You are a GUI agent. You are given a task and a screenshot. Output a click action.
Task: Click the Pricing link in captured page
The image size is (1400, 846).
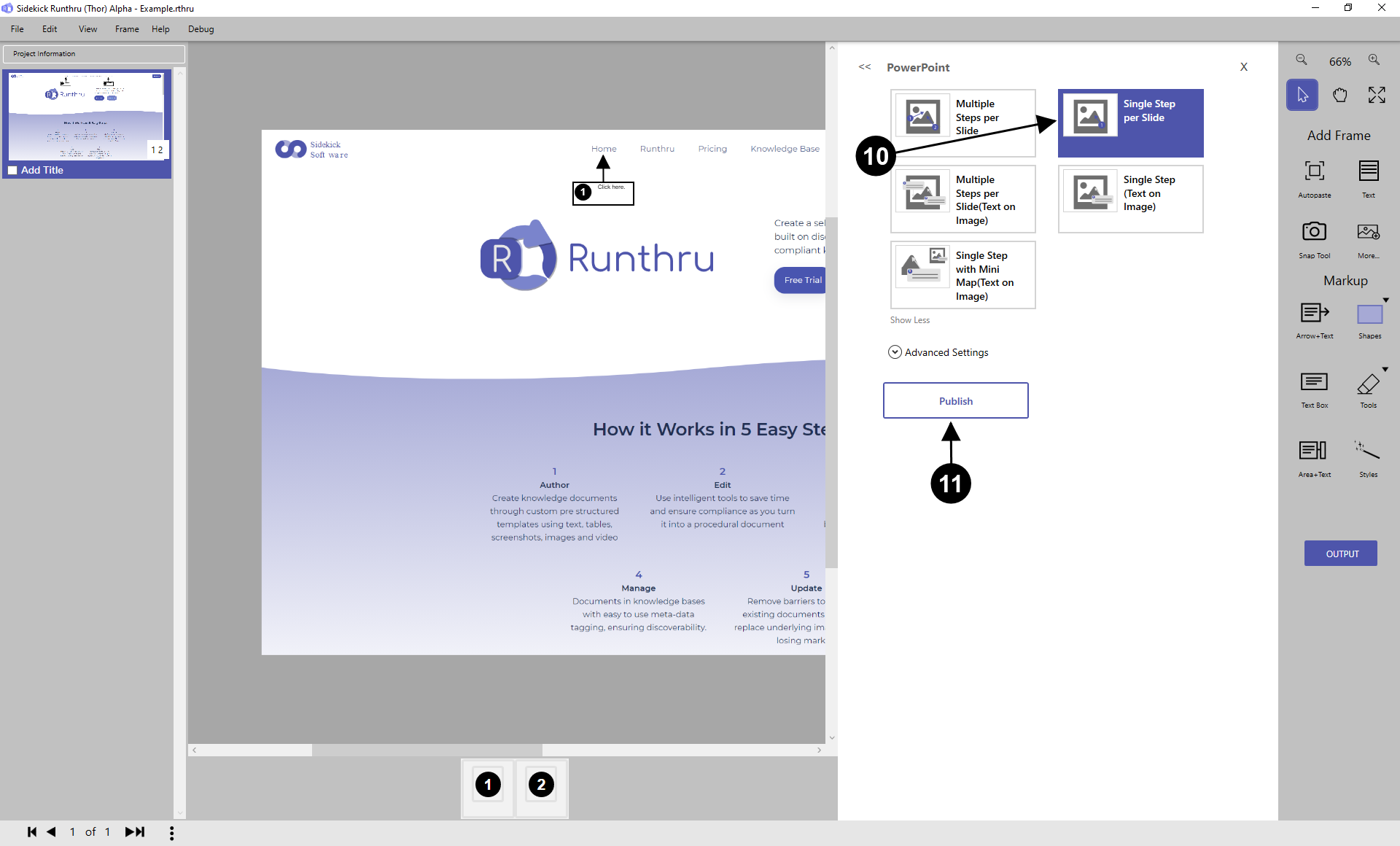coord(712,149)
